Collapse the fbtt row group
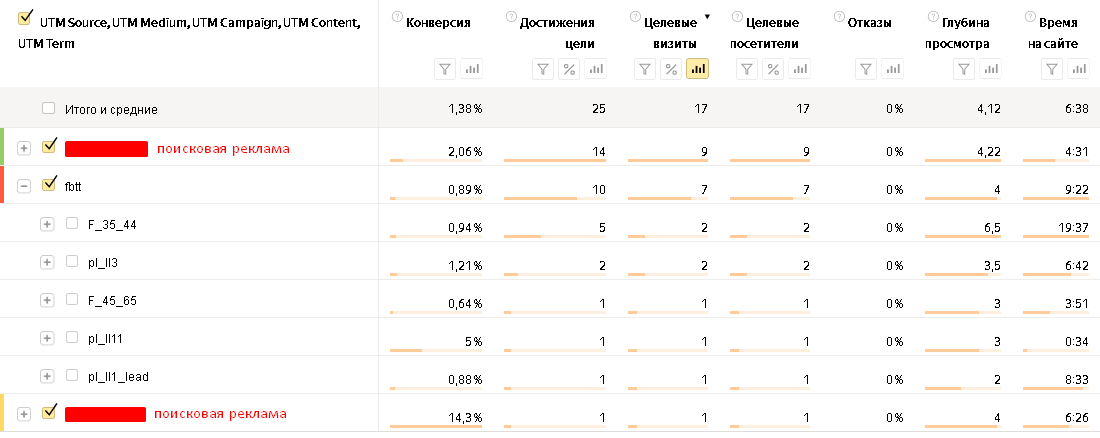1100x438 pixels. coord(24,186)
